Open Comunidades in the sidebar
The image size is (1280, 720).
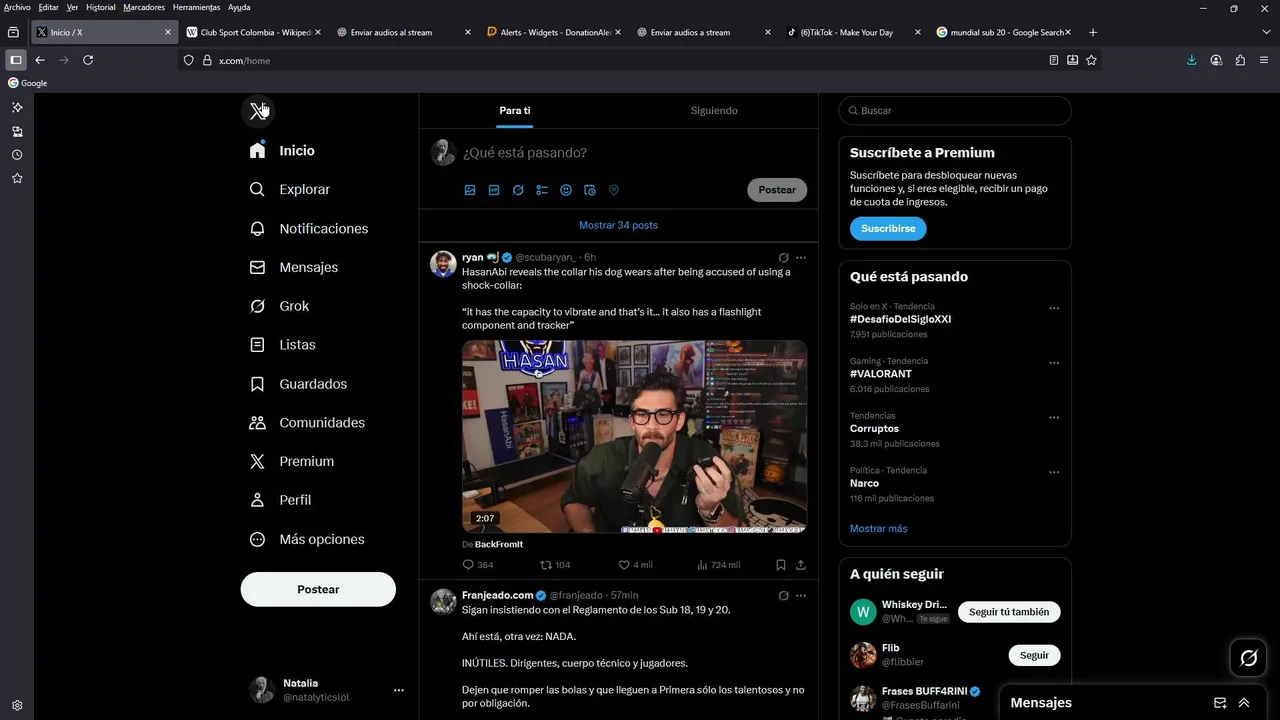[x=307, y=422]
